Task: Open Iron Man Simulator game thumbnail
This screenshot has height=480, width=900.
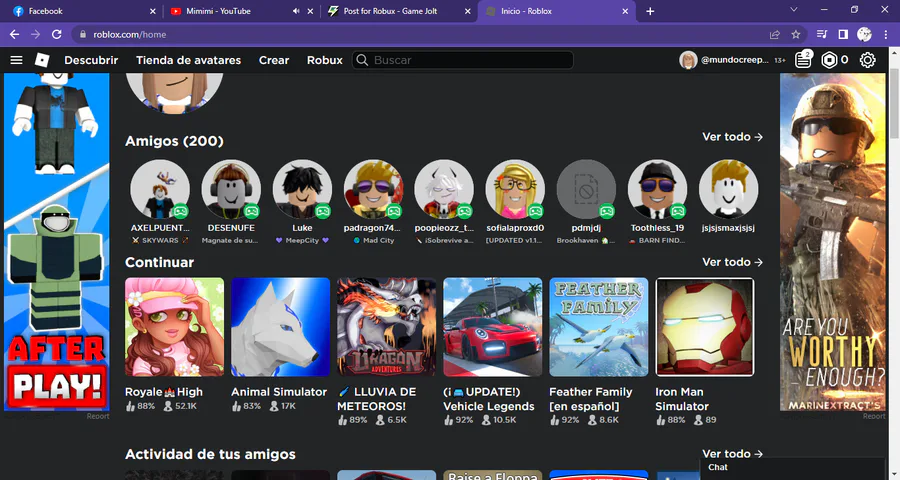Action: (x=705, y=327)
